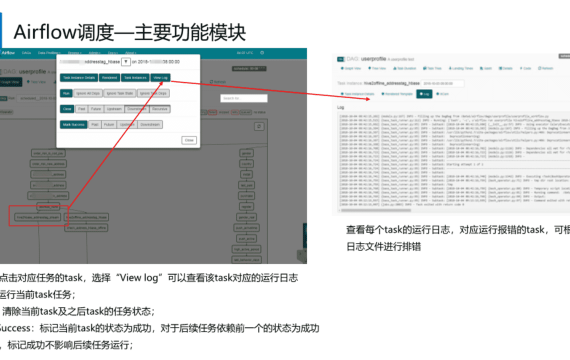Viewport: 570px width, 360px height.
Task: Click the horizontal scrollbar under the log
Action: (x=376, y=210)
